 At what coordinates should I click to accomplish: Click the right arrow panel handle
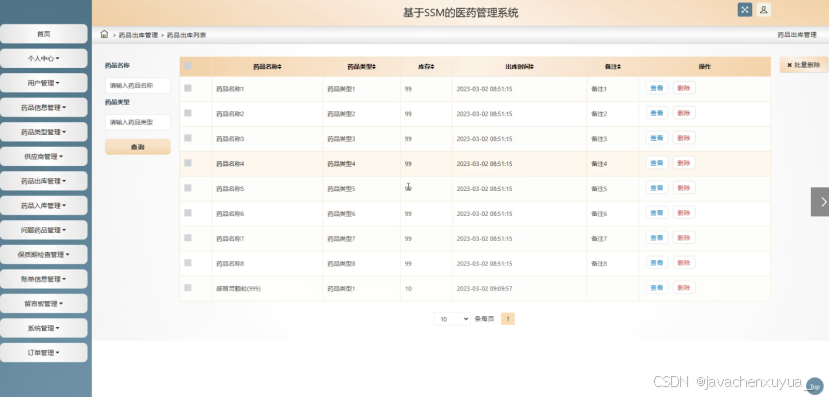[820, 202]
